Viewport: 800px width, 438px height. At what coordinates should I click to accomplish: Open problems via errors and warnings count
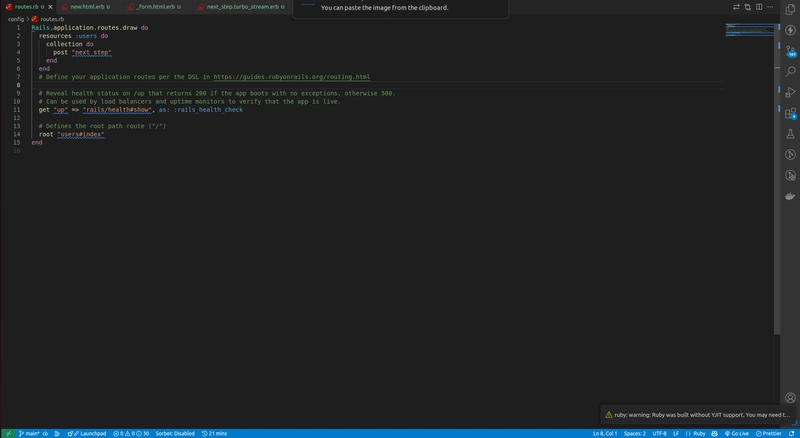pyautogui.click(x=131, y=433)
